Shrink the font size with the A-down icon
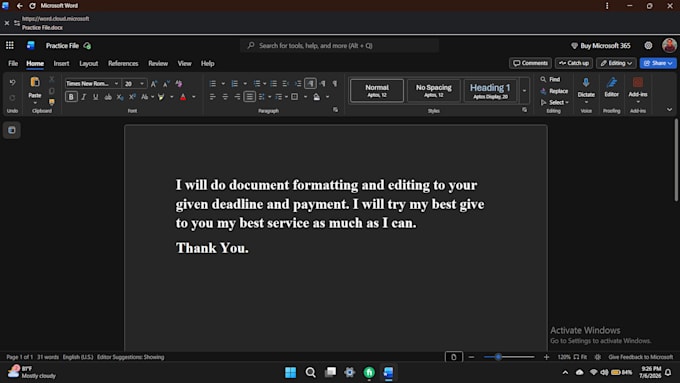The width and height of the screenshot is (680, 383). pos(166,84)
